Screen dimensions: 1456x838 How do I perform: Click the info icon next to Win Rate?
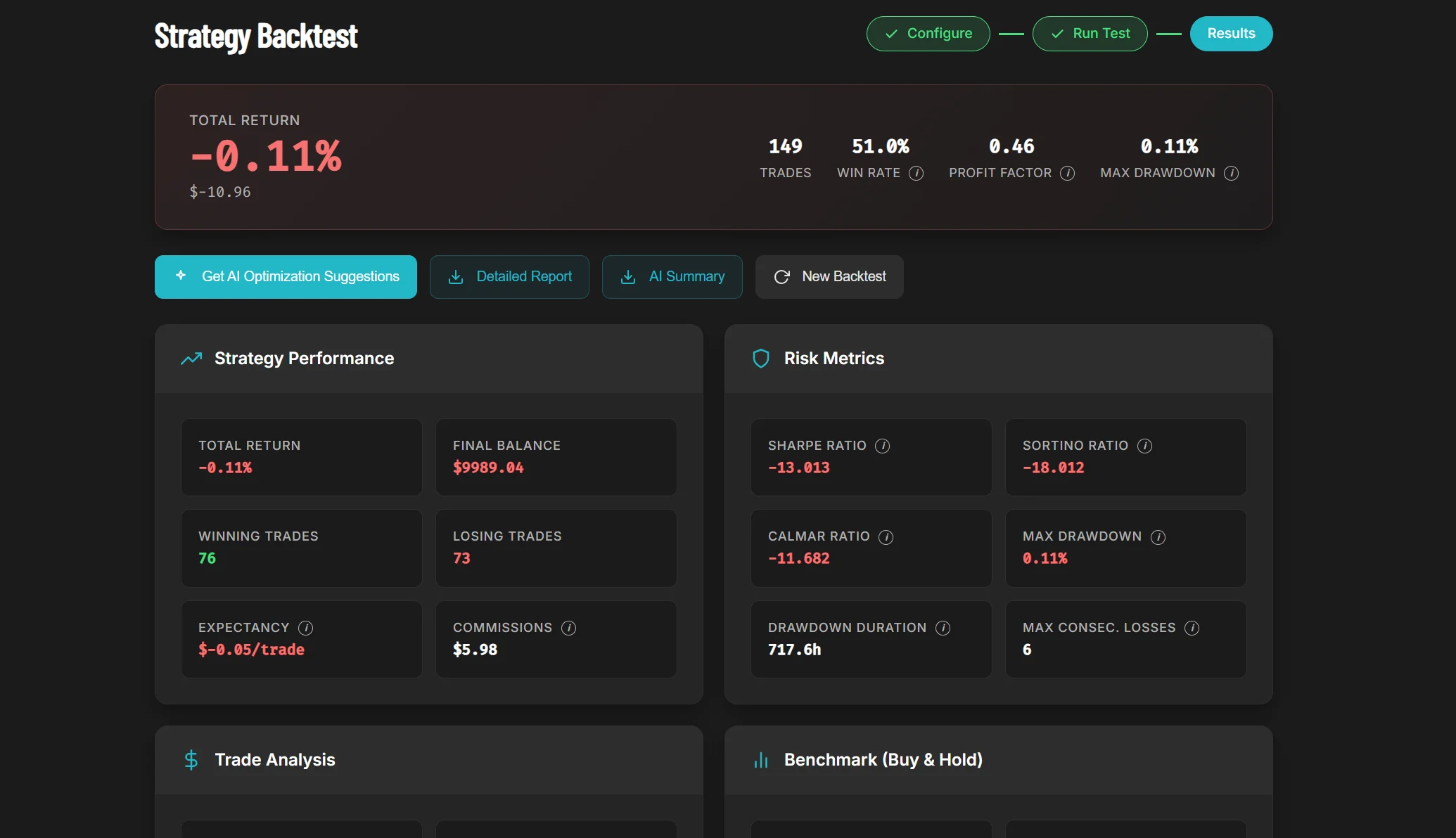click(917, 174)
